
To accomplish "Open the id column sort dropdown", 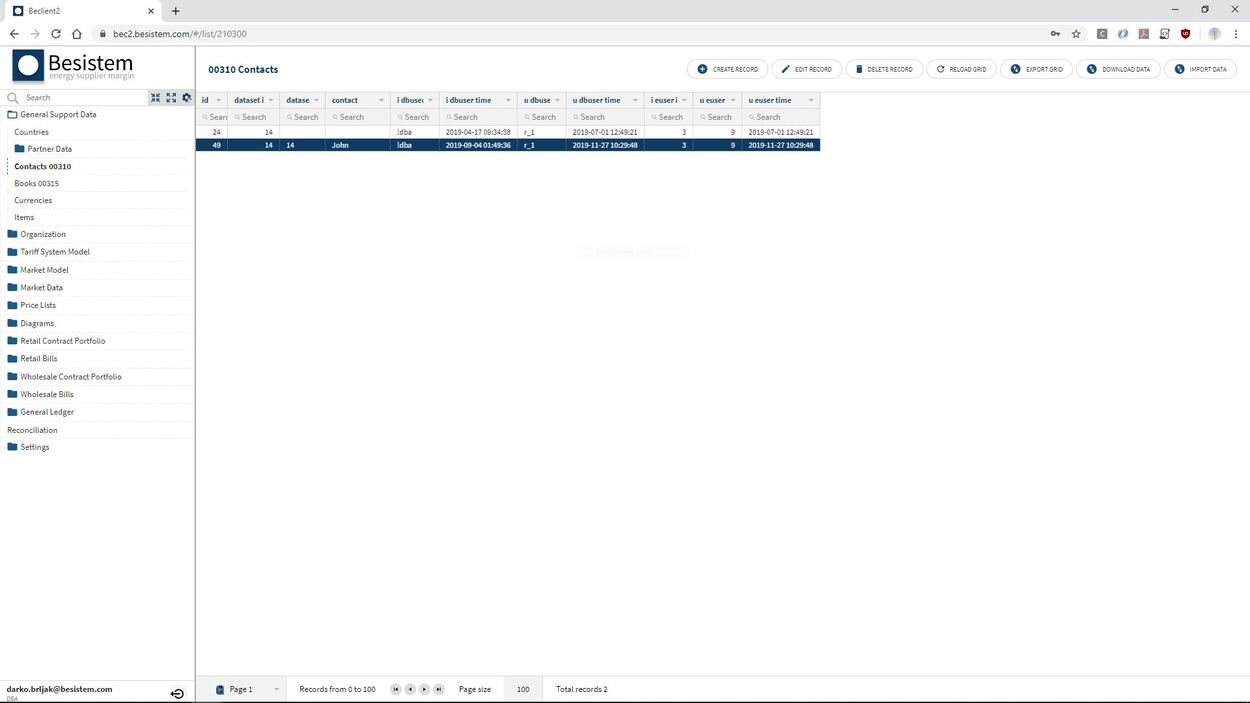I will pos(218,100).
